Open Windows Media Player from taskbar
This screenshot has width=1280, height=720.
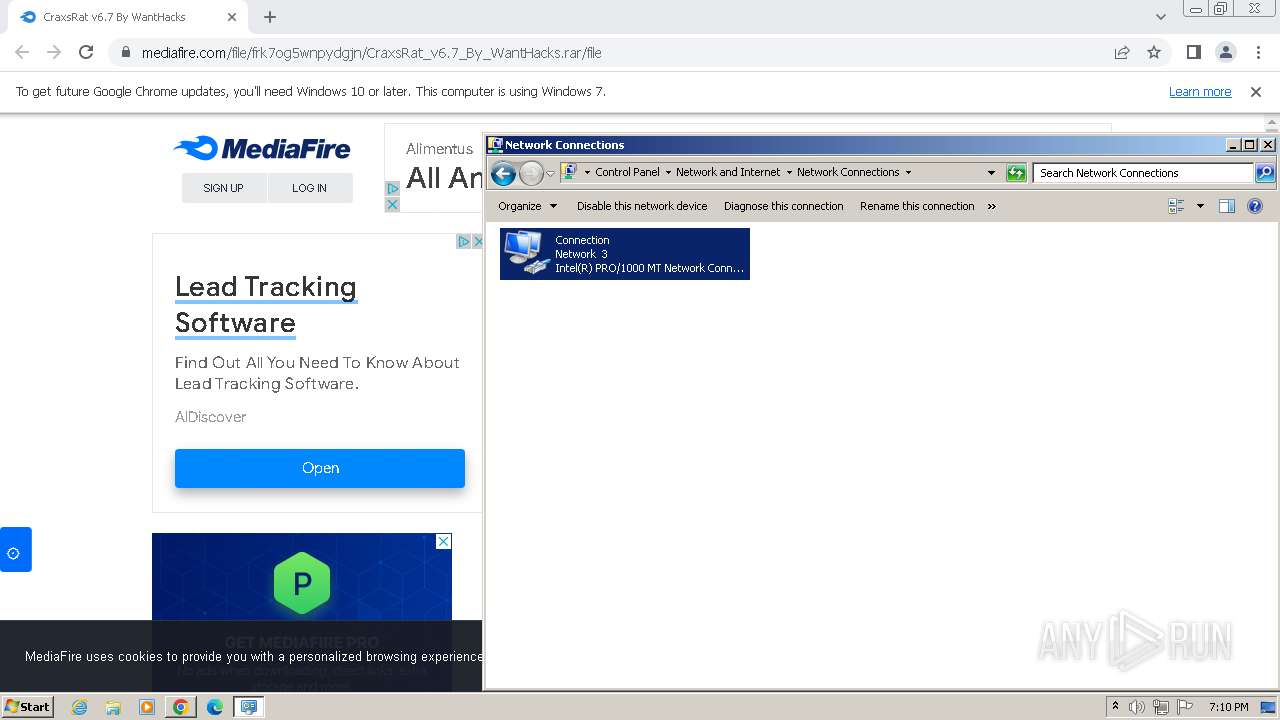pyautogui.click(x=147, y=707)
